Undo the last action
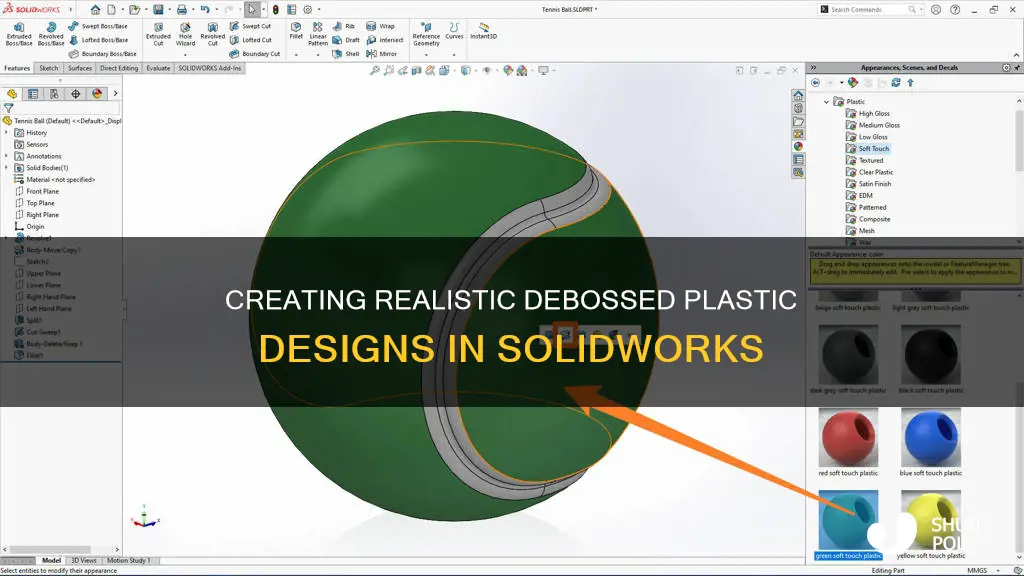The height and width of the screenshot is (576, 1024). tap(205, 10)
